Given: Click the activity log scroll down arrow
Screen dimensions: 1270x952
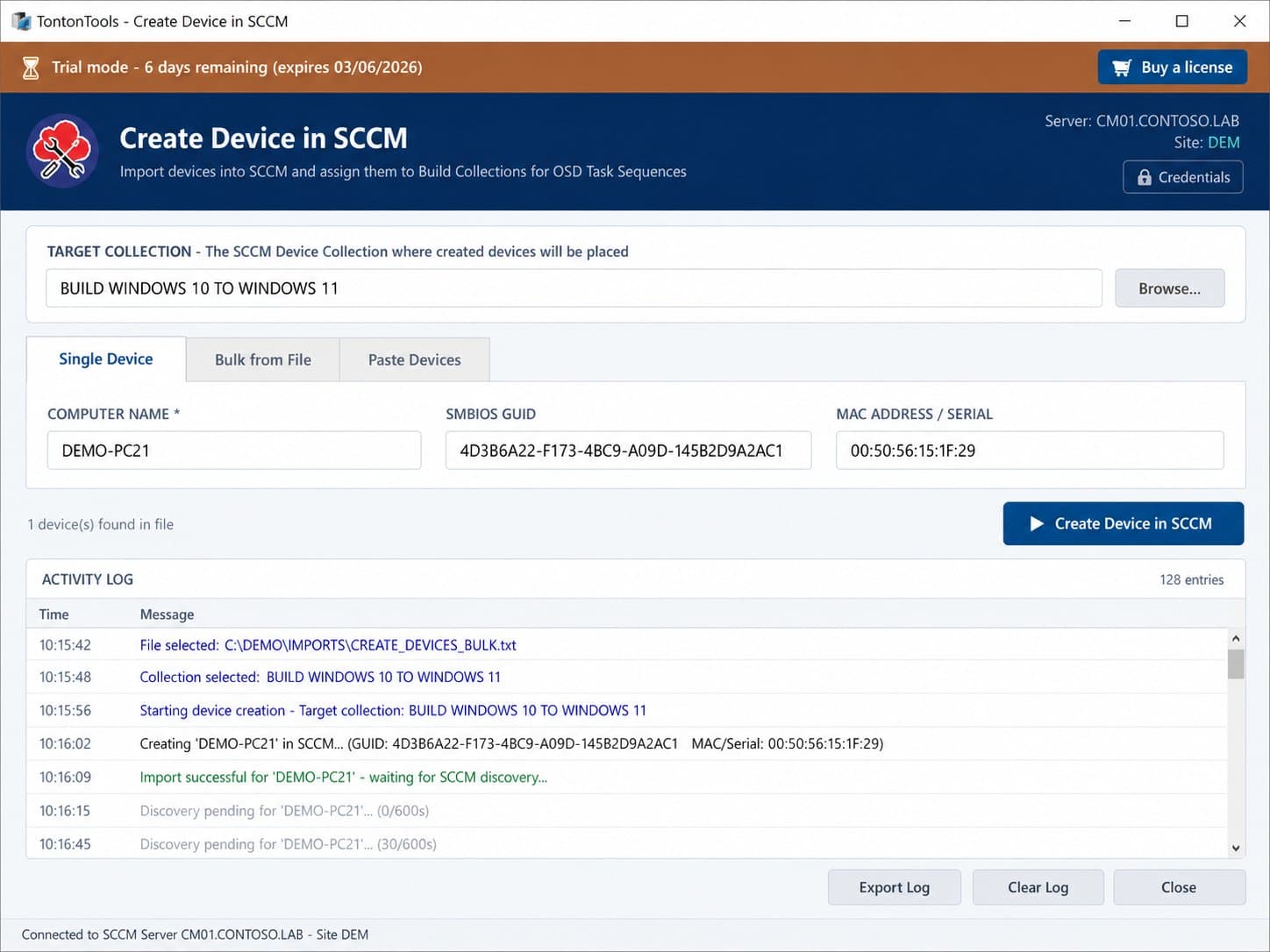Looking at the screenshot, I should (1236, 848).
